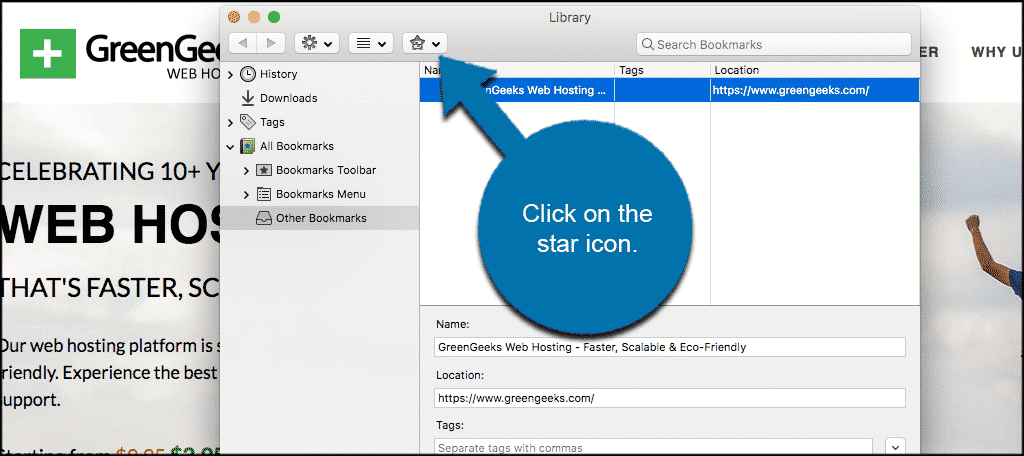
Task: Select Downloads in the sidebar
Action: (288, 98)
